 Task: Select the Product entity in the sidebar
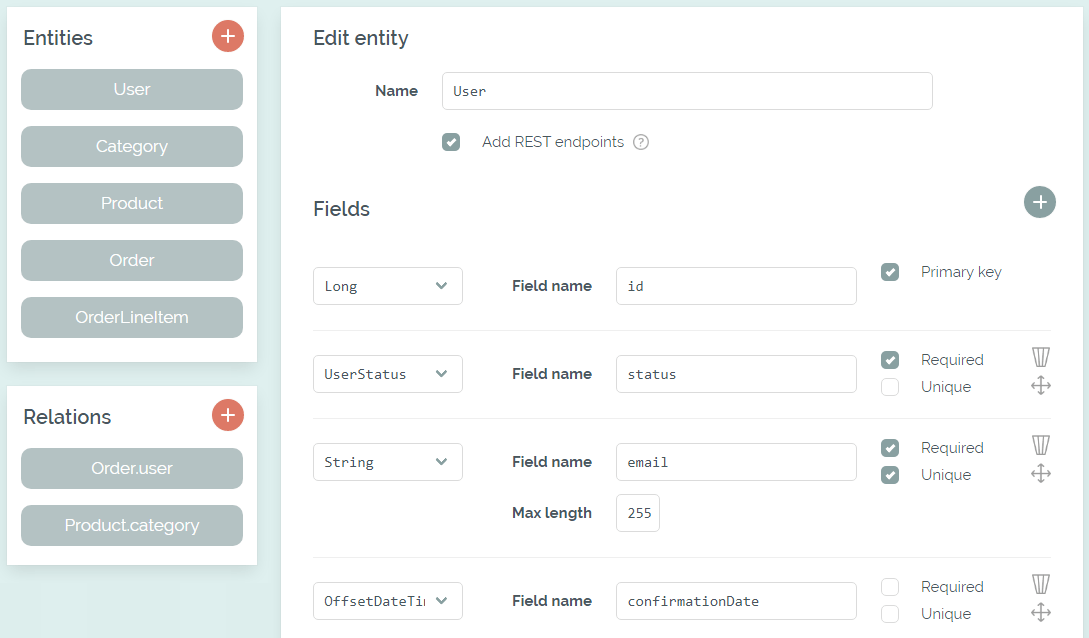(x=131, y=203)
